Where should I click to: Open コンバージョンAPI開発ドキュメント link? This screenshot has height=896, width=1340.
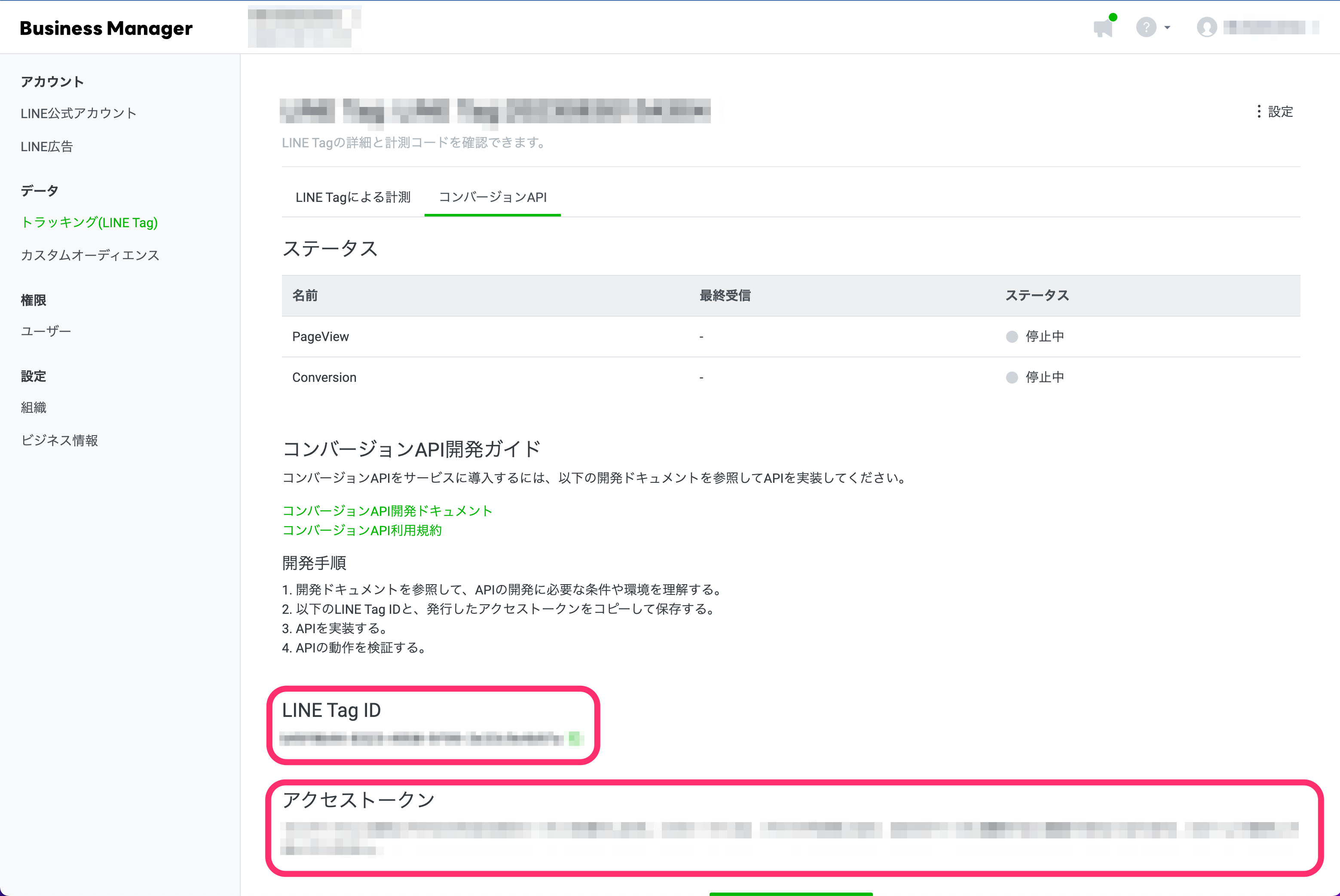(x=387, y=511)
